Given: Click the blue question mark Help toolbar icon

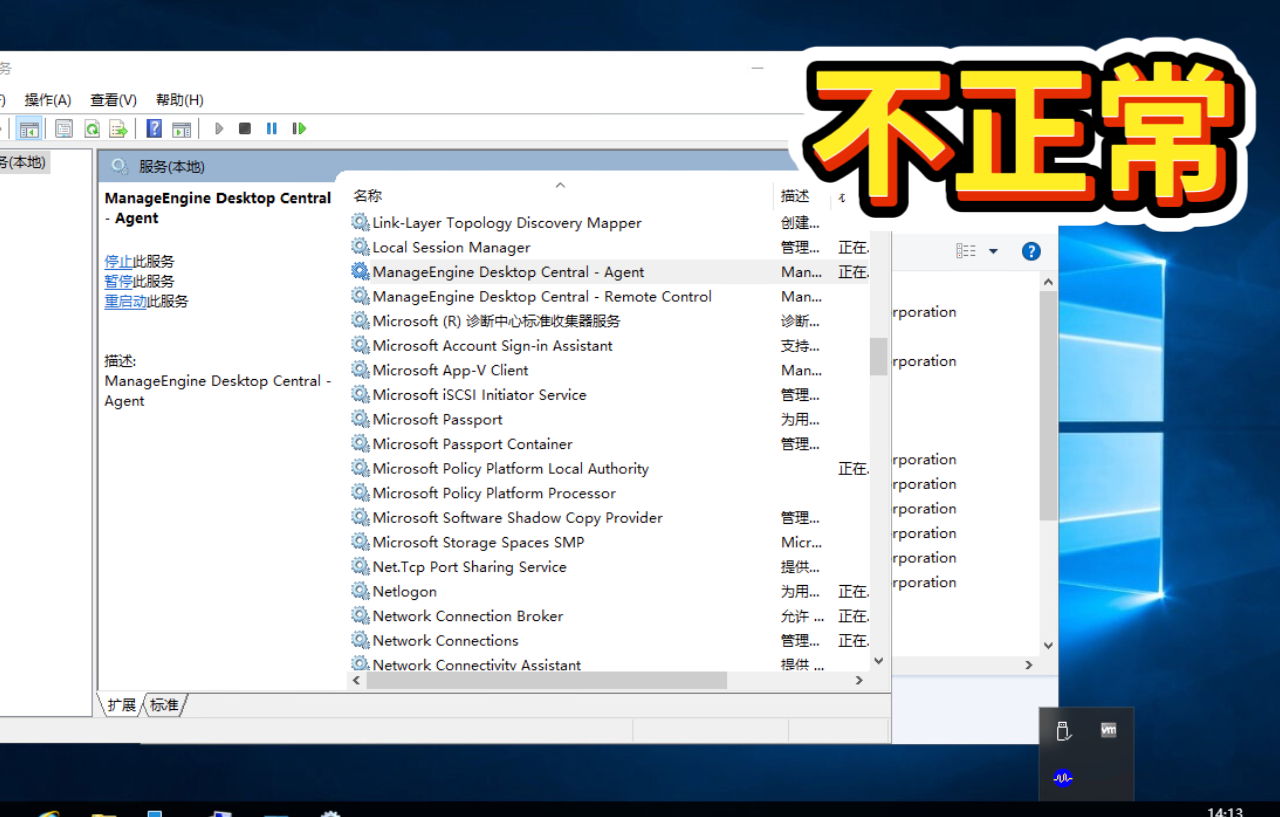Looking at the screenshot, I should pos(154,129).
